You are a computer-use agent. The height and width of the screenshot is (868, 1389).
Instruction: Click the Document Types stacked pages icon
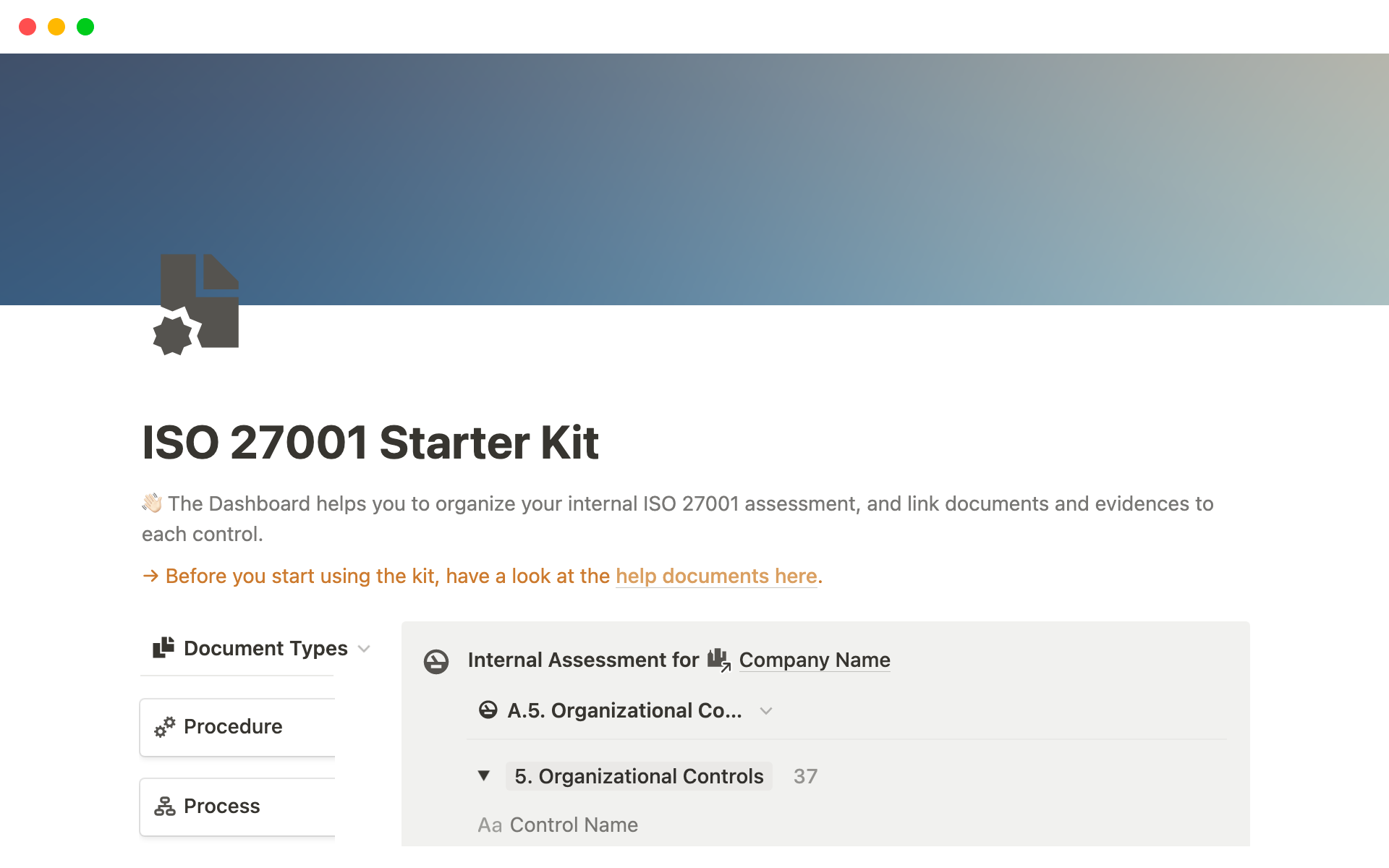tap(163, 647)
